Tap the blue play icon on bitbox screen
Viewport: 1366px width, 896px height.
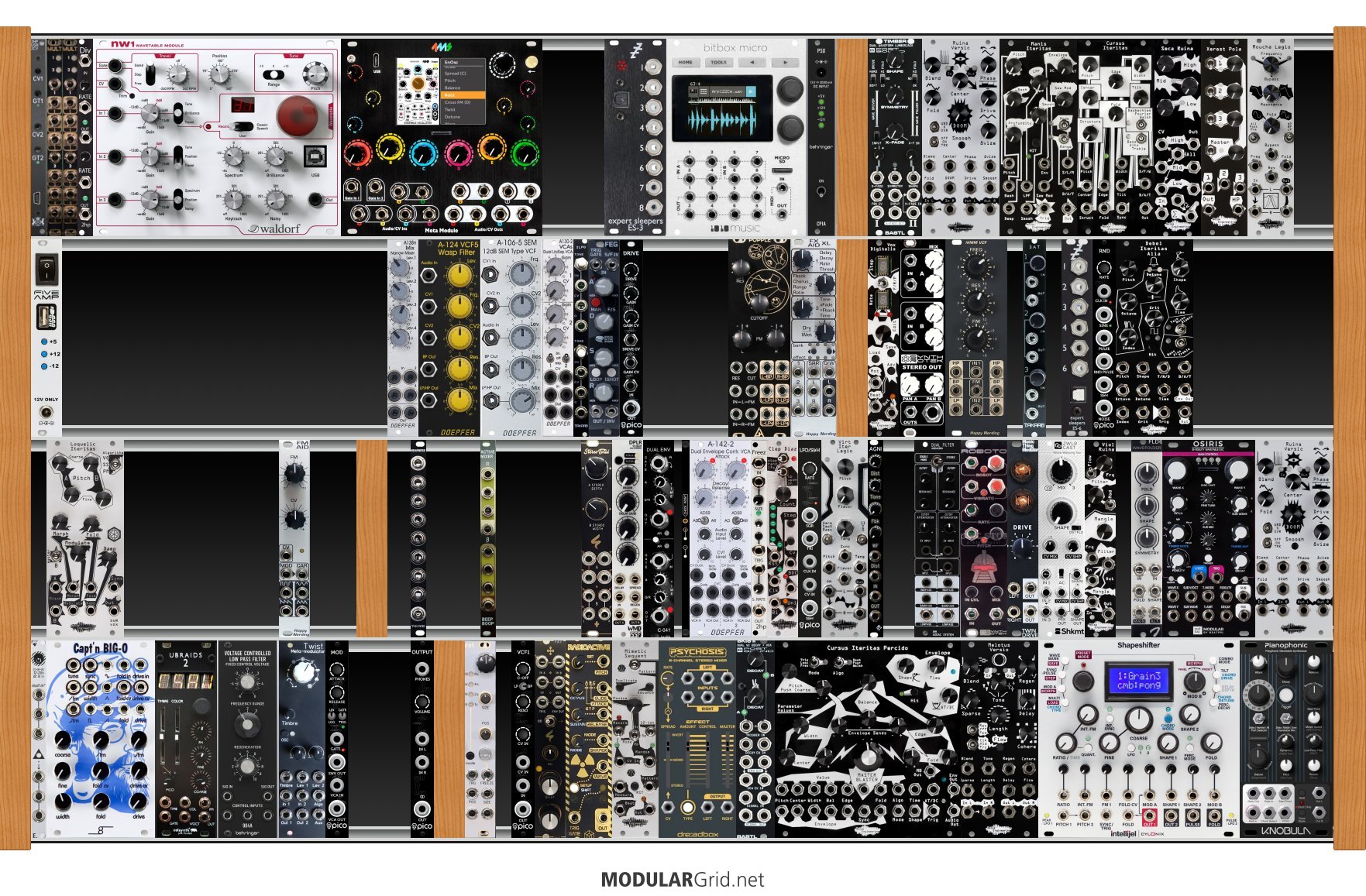(x=751, y=91)
